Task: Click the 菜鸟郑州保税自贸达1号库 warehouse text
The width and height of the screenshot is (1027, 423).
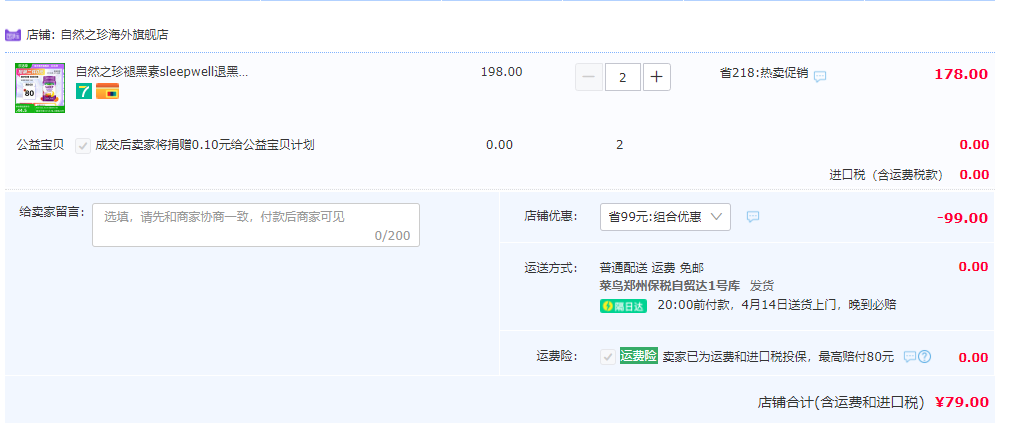Action: (670, 285)
